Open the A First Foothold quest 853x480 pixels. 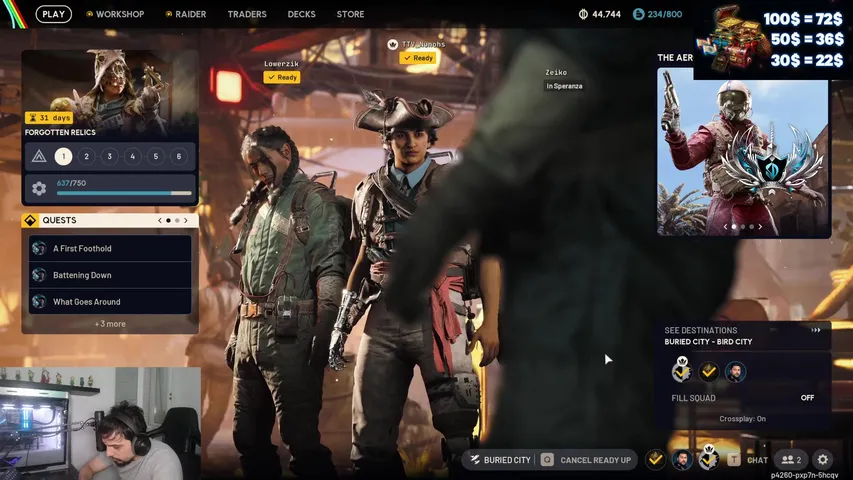(x=110, y=249)
